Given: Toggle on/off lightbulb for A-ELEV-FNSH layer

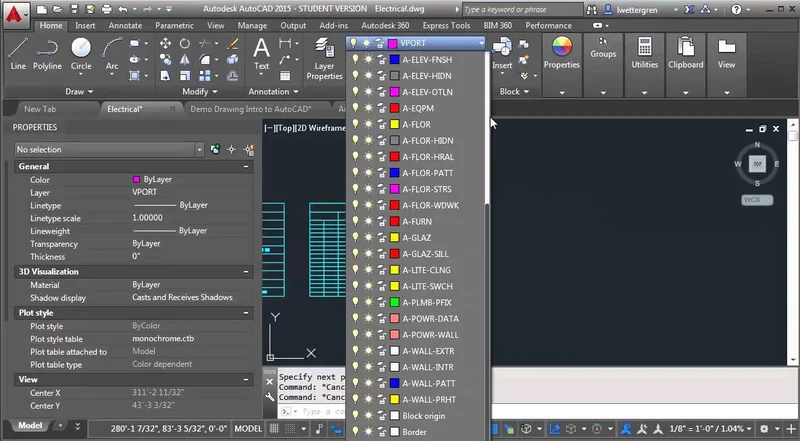Looking at the screenshot, I should [x=356, y=60].
